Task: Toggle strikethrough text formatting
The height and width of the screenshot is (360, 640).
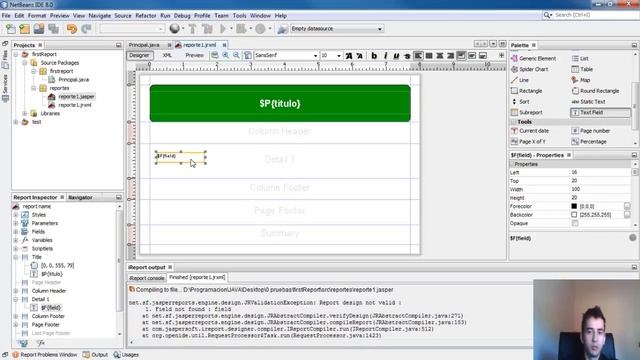Action: 407,56
